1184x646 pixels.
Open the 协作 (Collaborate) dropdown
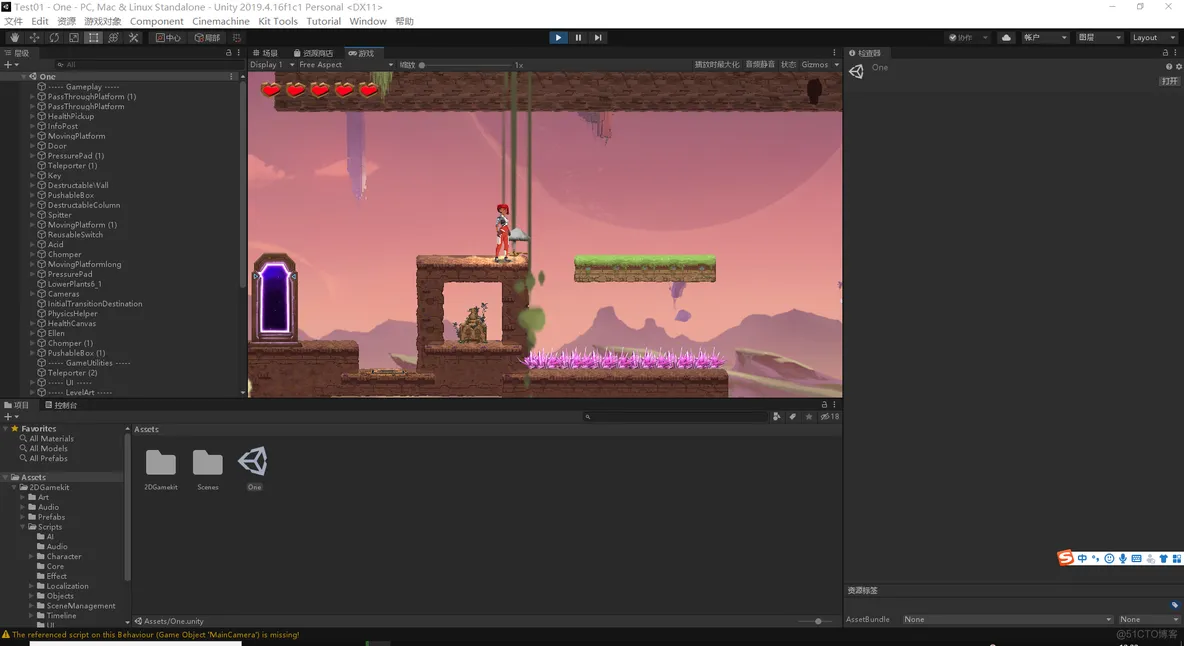pyautogui.click(x=967, y=38)
